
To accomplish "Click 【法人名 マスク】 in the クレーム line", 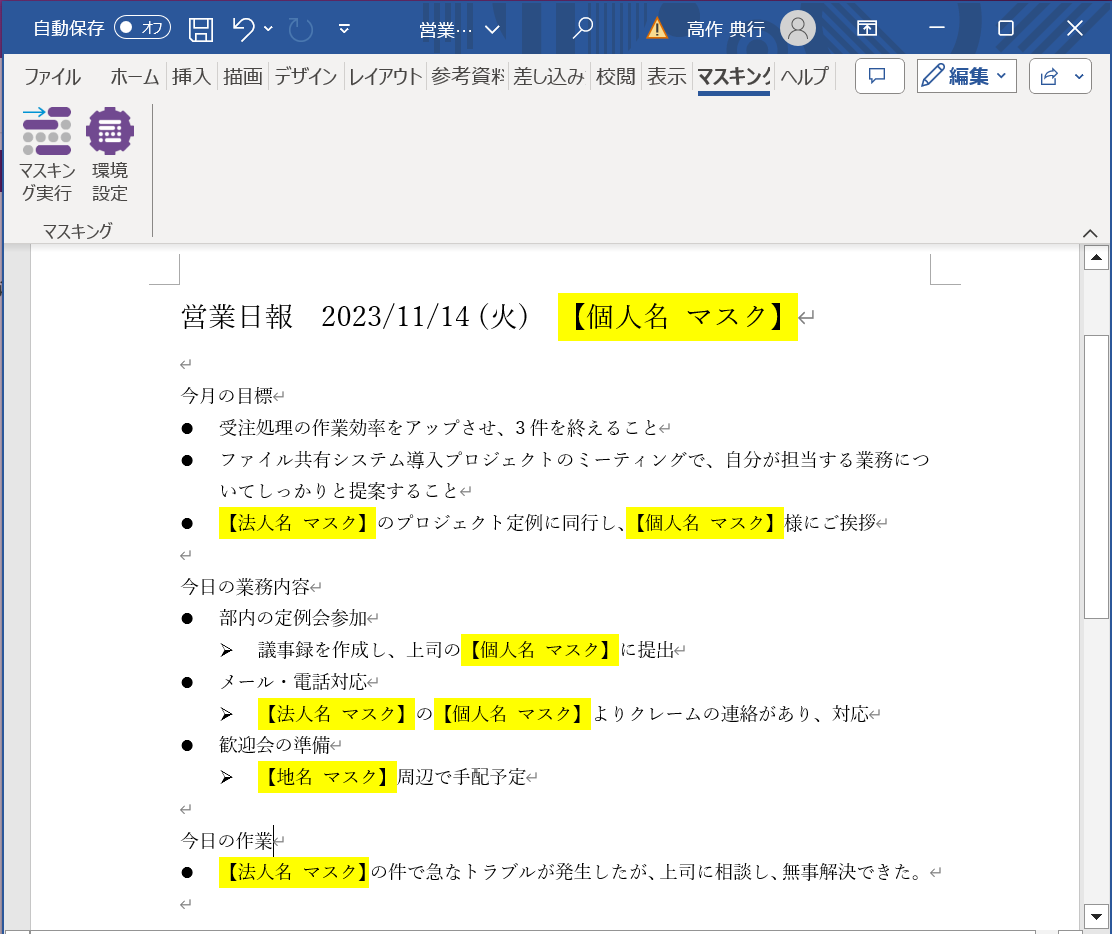I will [336, 713].
